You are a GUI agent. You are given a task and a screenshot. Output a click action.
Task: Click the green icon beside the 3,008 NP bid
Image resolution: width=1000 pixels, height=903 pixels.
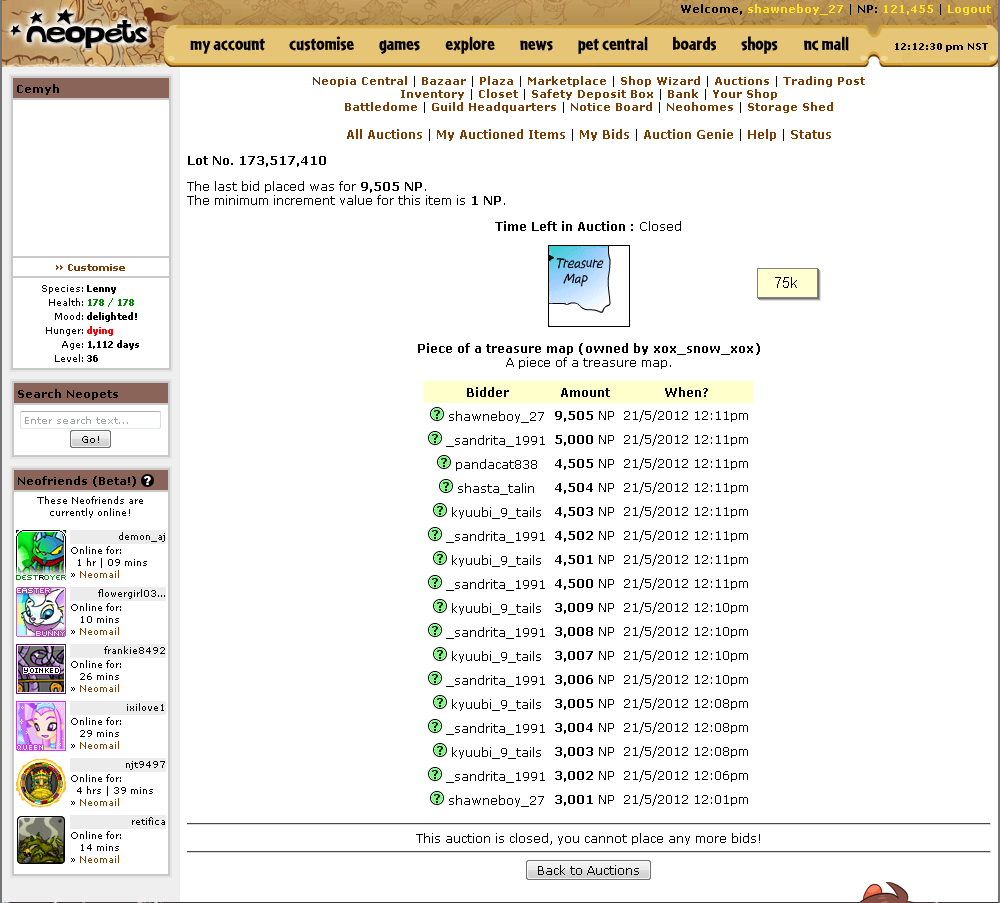[435, 631]
